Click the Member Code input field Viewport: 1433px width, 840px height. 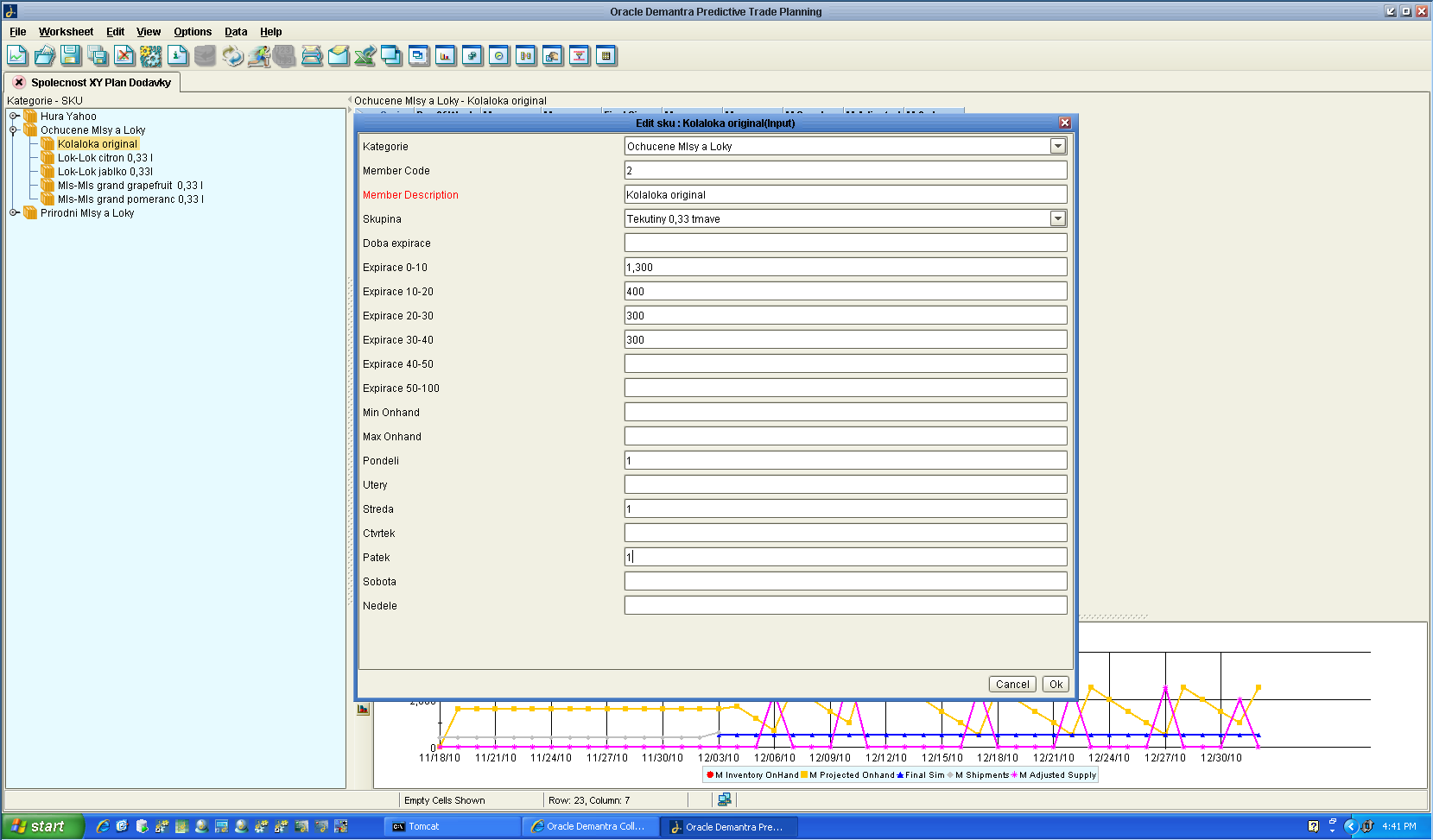846,170
